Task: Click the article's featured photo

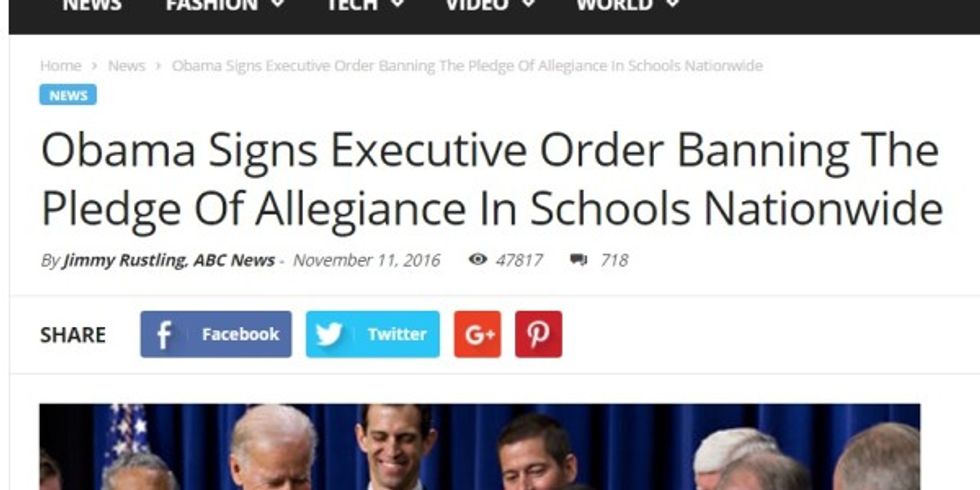Action: [x=479, y=447]
